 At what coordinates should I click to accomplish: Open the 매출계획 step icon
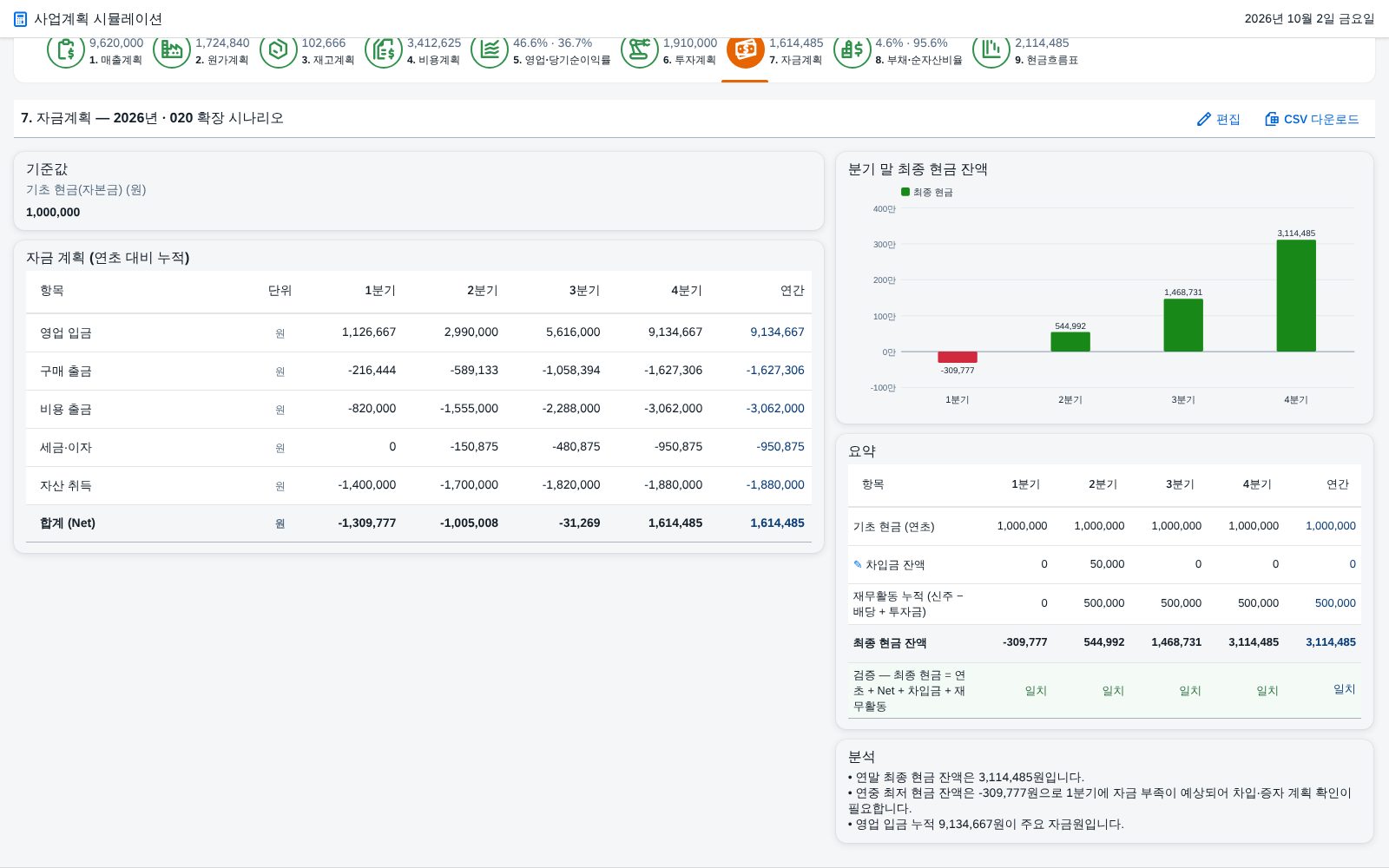66,50
